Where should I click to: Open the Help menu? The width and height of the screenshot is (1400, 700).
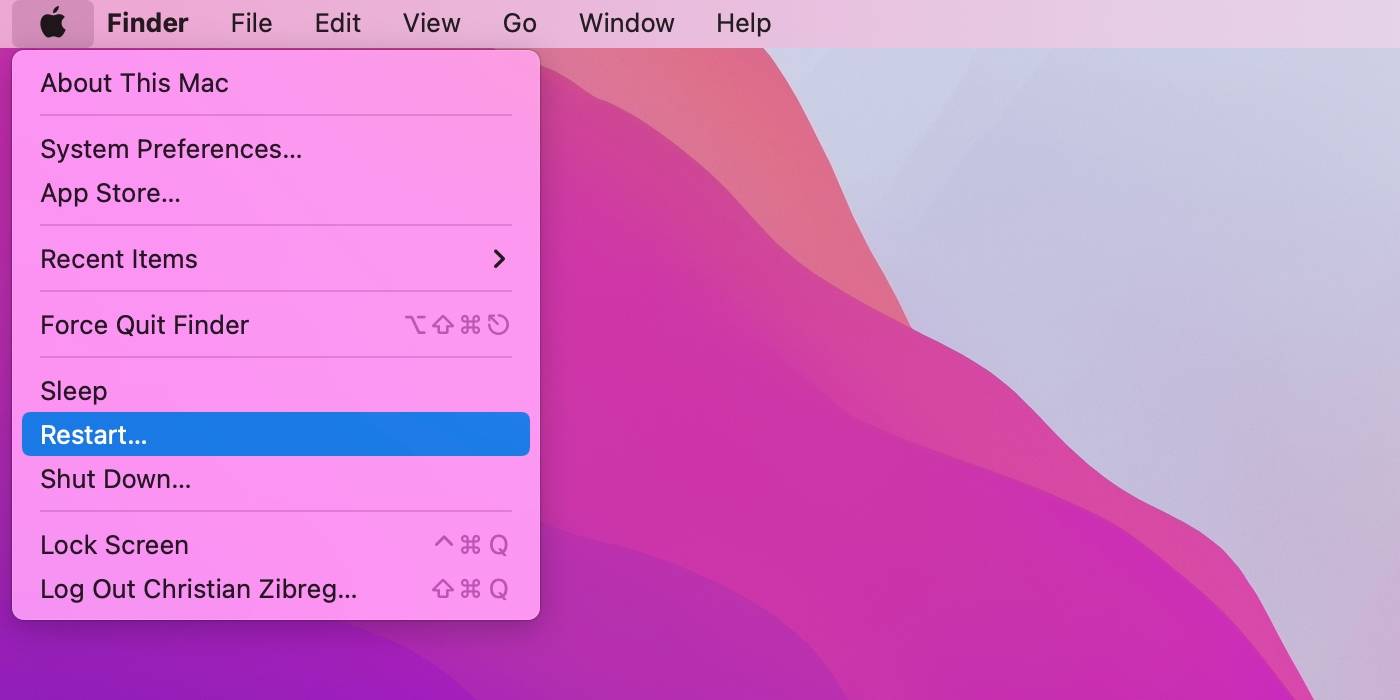[x=743, y=23]
